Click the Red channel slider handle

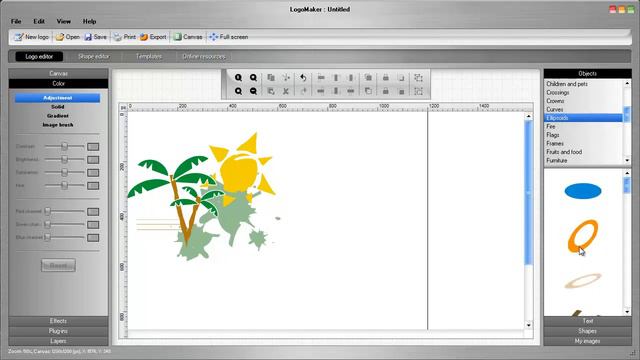(x=47, y=211)
